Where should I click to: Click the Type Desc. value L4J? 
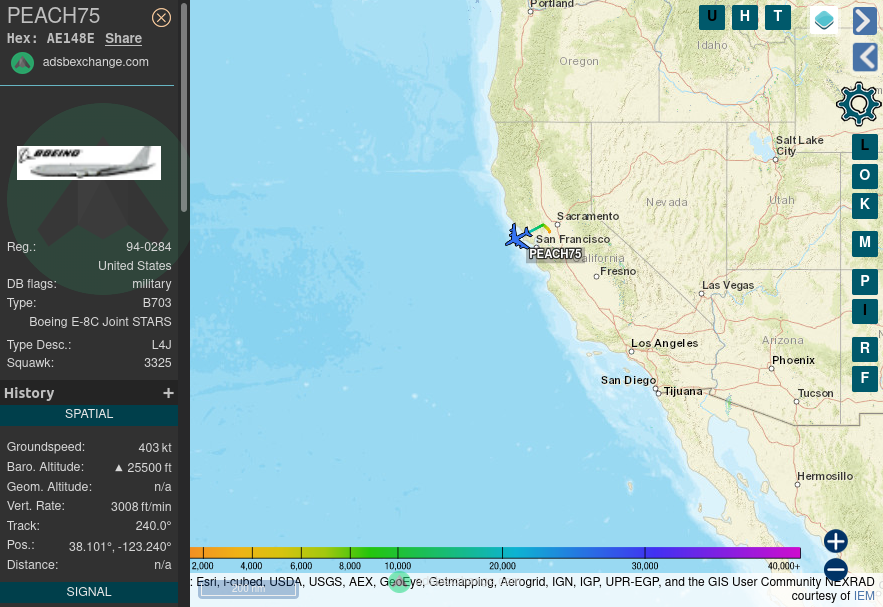pos(162,345)
